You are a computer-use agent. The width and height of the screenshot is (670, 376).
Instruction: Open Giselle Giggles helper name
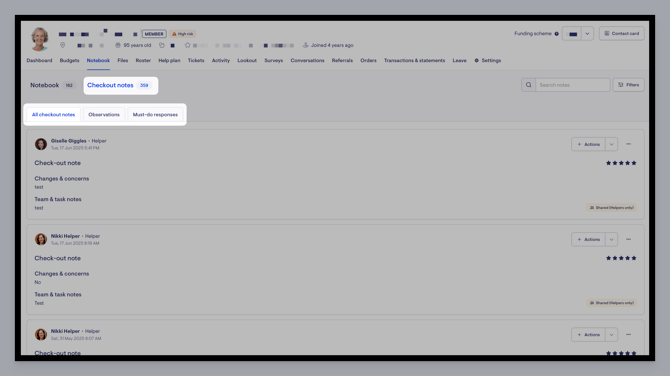(x=68, y=141)
